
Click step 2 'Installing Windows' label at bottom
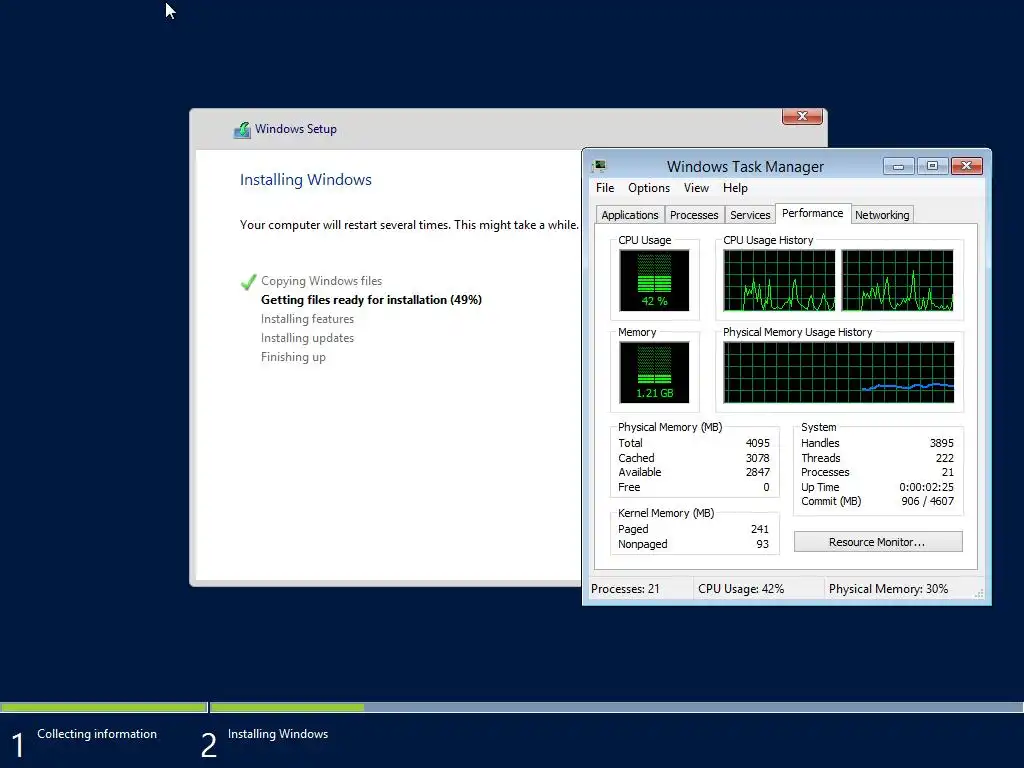(278, 734)
